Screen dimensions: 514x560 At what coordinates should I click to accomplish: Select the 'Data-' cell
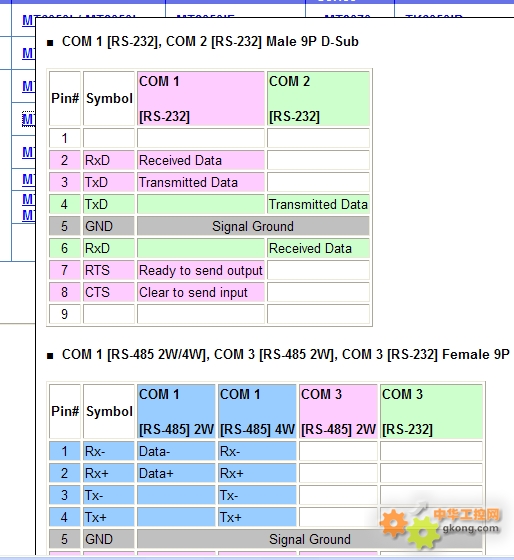click(176, 451)
